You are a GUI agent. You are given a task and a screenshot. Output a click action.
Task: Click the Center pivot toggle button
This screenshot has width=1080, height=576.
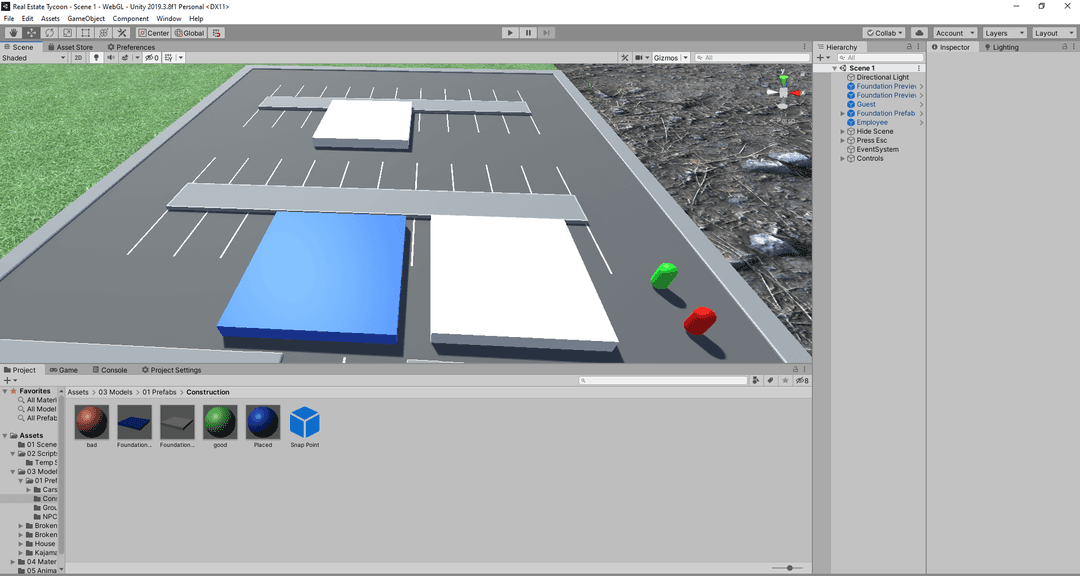coord(154,33)
